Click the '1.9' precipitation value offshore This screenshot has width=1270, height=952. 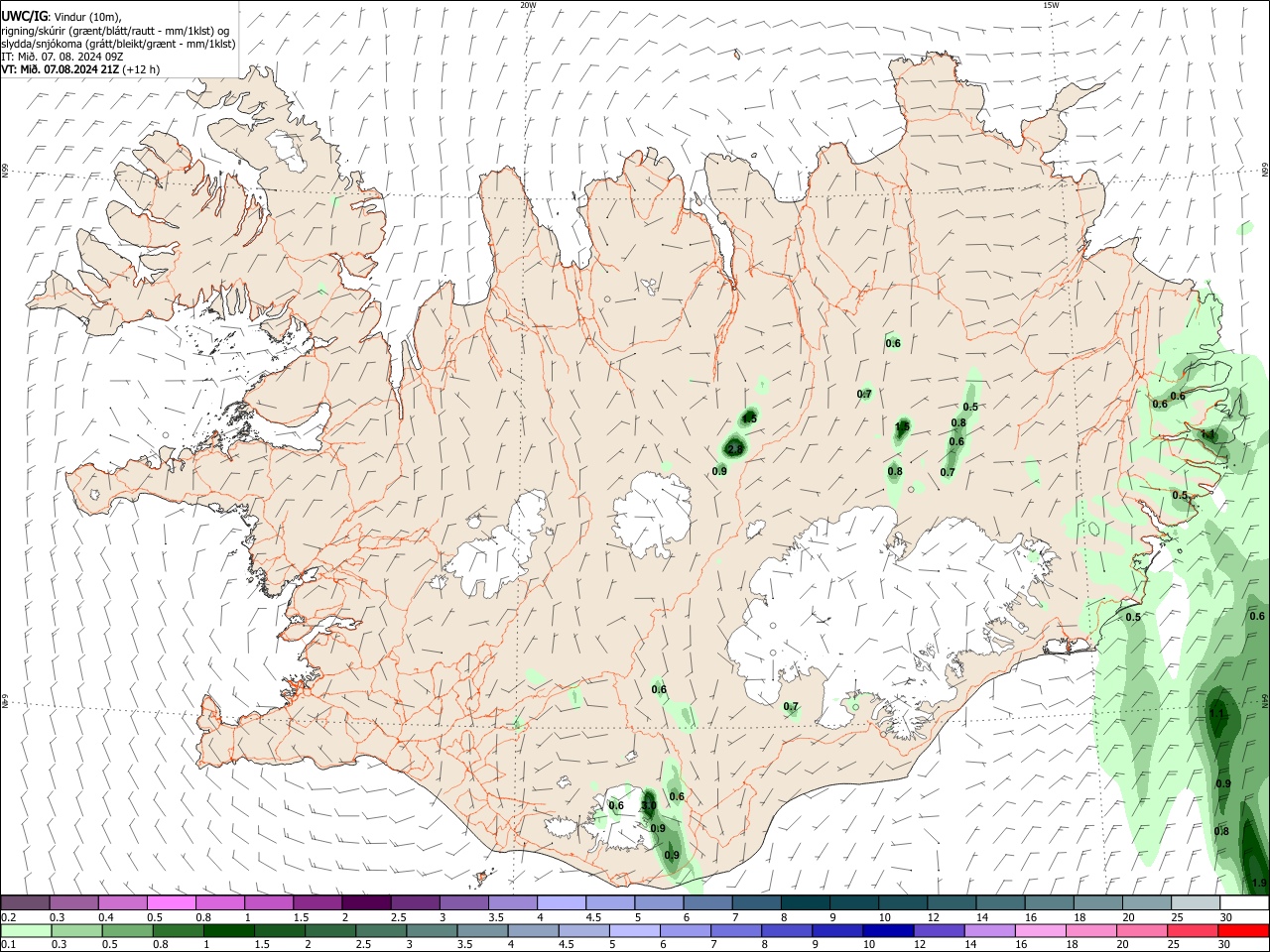point(1259,883)
